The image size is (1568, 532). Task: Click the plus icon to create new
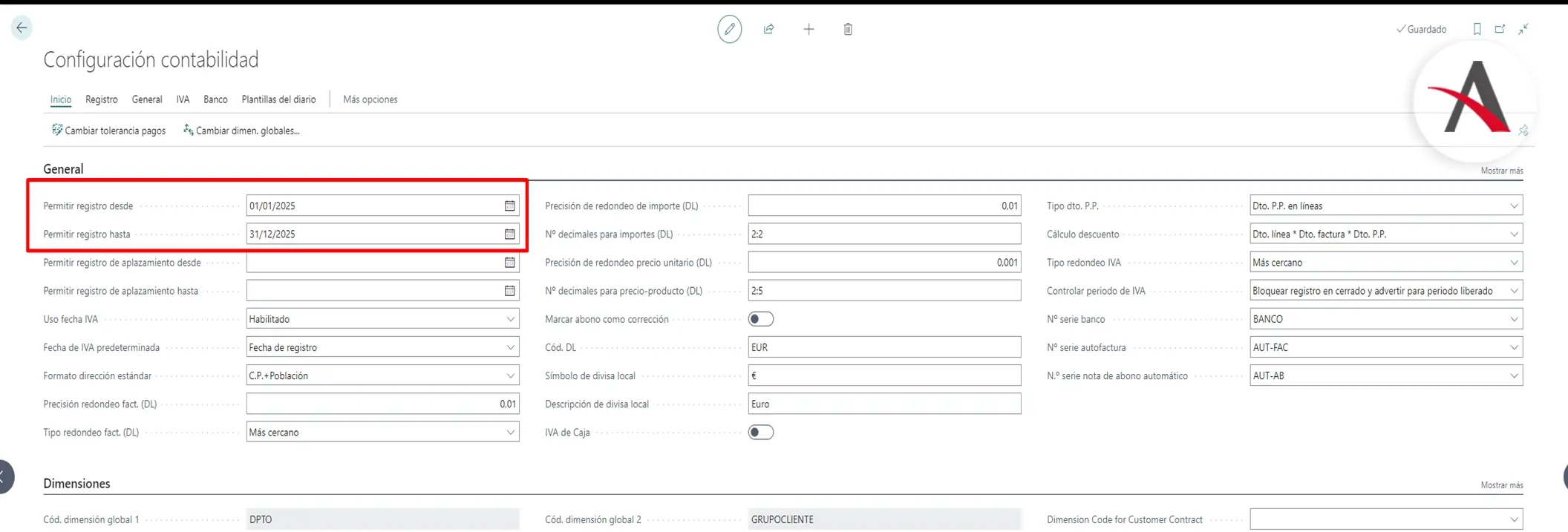[x=808, y=29]
